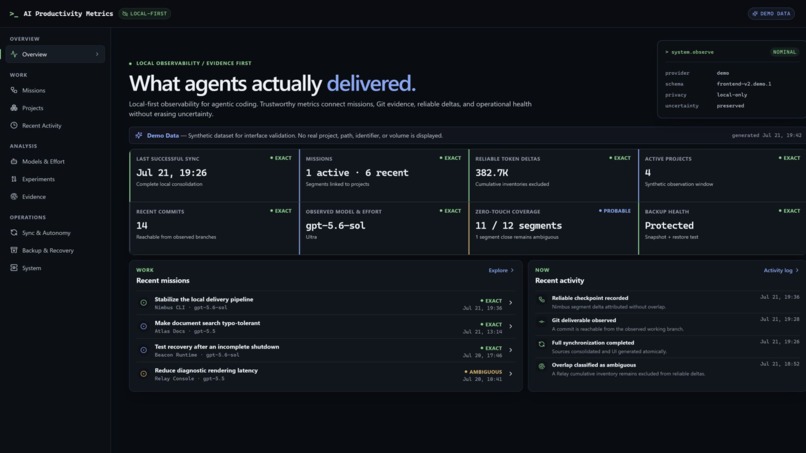The width and height of the screenshot is (806, 453).
Task: Go to Recent Activity
Action: 55,125
